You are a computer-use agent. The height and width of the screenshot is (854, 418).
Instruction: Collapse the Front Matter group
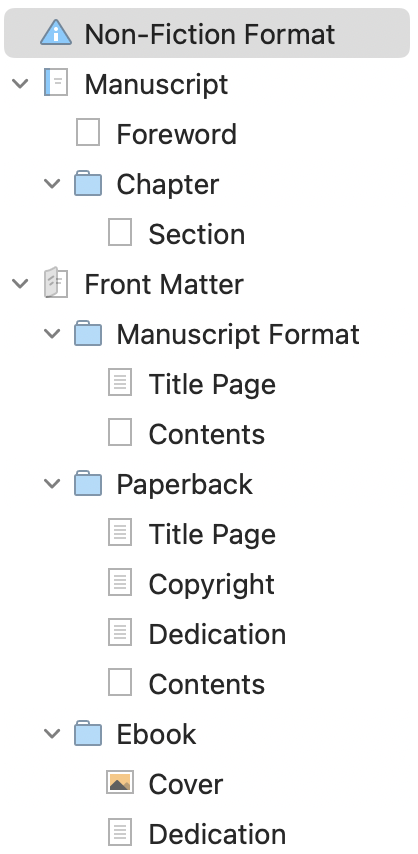click(20, 284)
